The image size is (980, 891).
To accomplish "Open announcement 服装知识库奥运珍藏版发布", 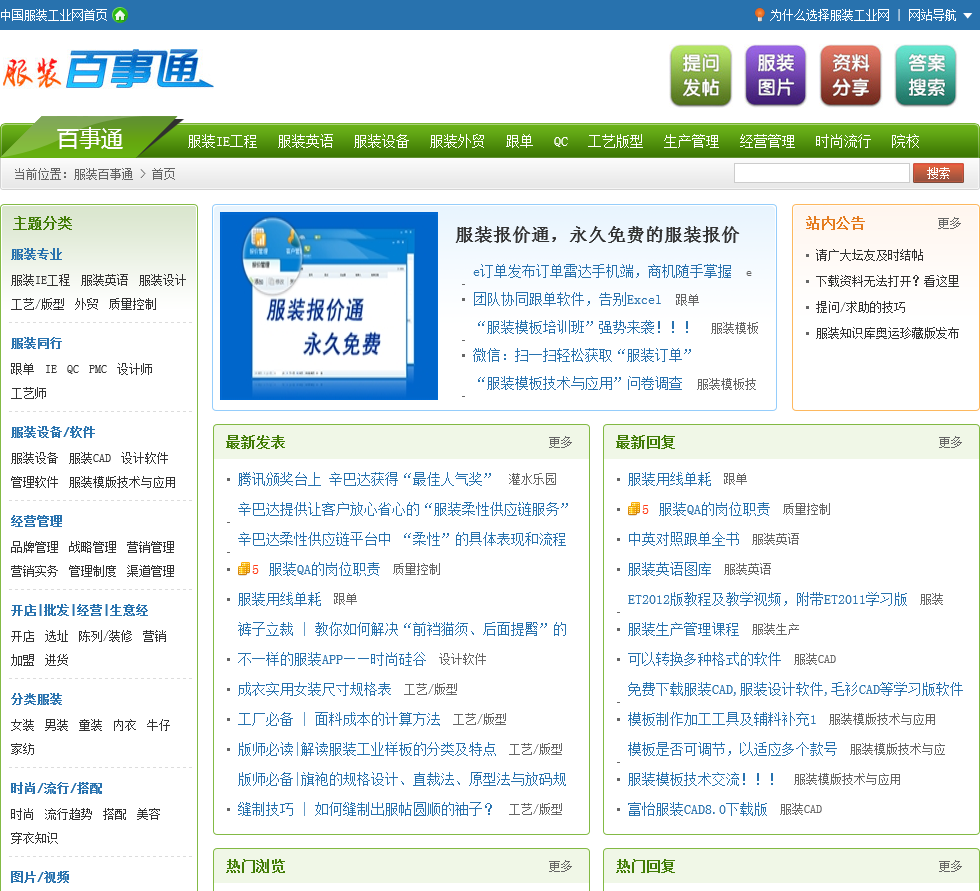I will (x=887, y=334).
